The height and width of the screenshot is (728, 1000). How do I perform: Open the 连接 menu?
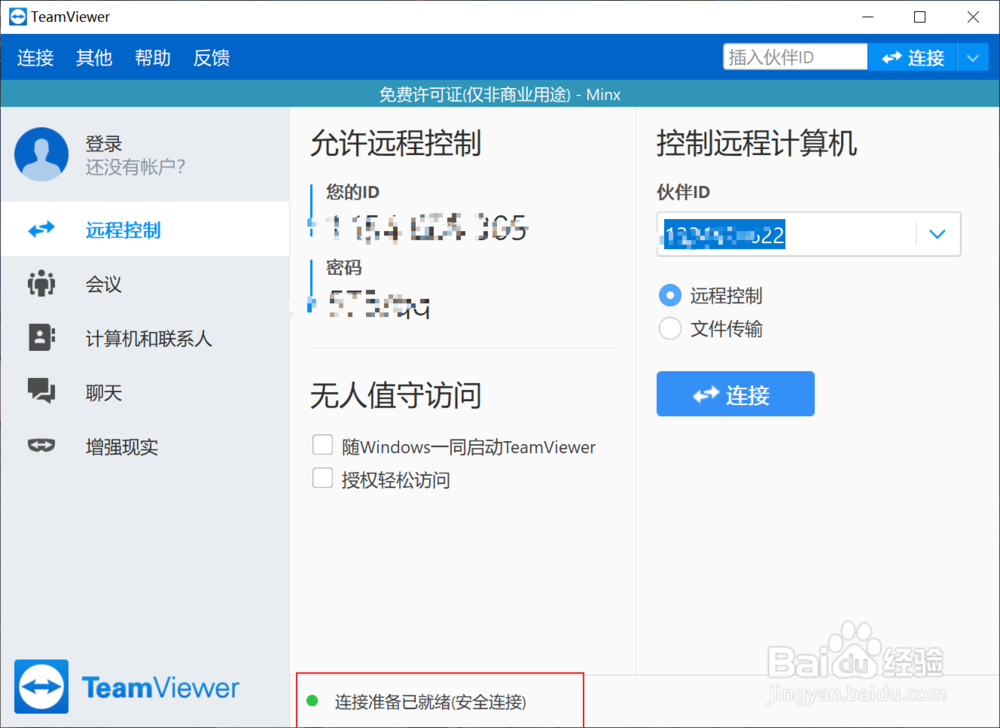point(36,57)
